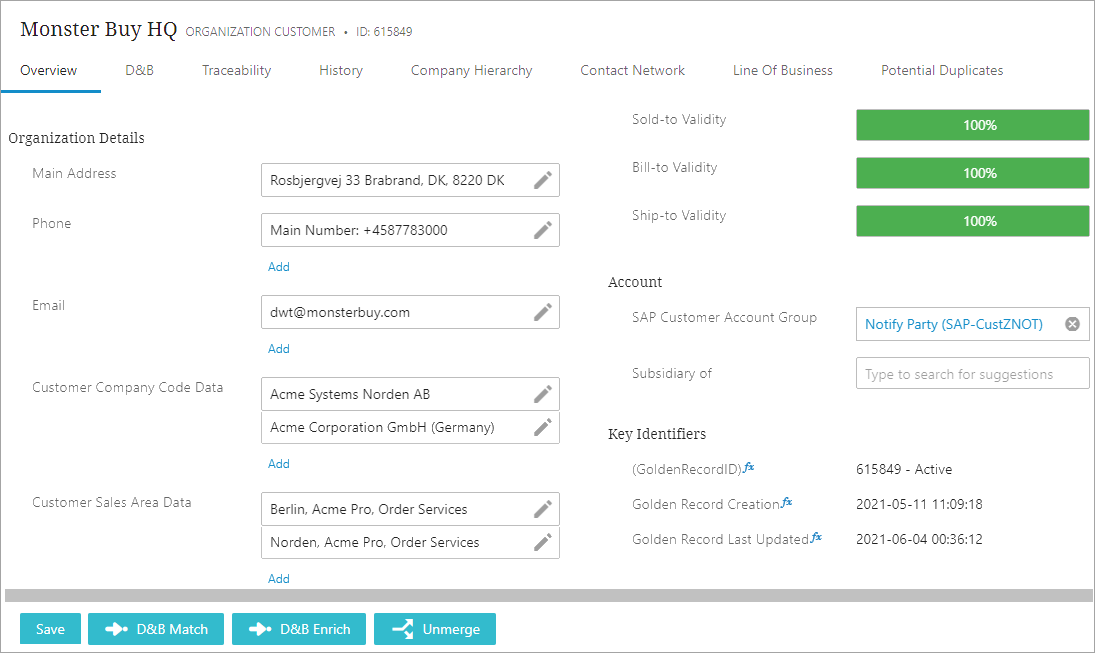
Task: Click Add link under Phone
Action: point(279,267)
